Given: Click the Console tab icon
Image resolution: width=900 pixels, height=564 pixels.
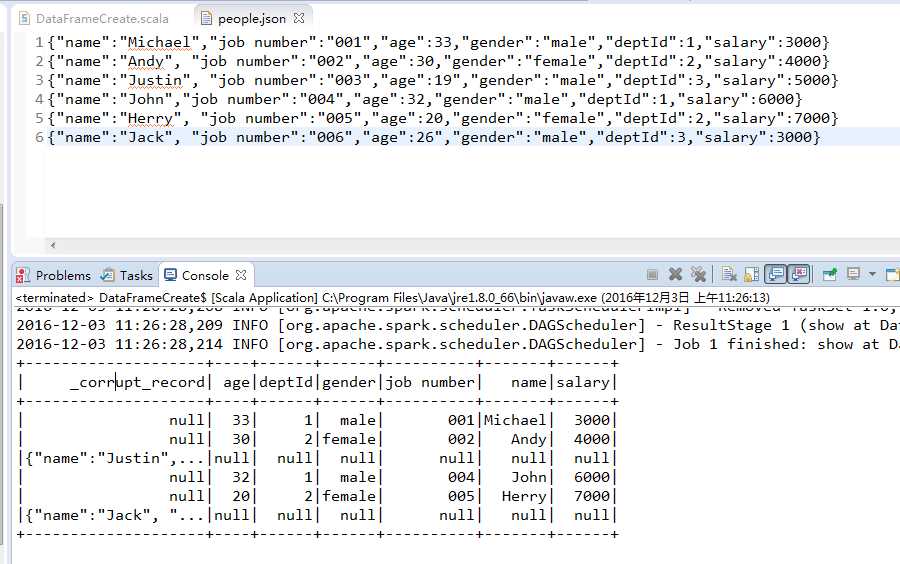Looking at the screenshot, I should pos(170,275).
